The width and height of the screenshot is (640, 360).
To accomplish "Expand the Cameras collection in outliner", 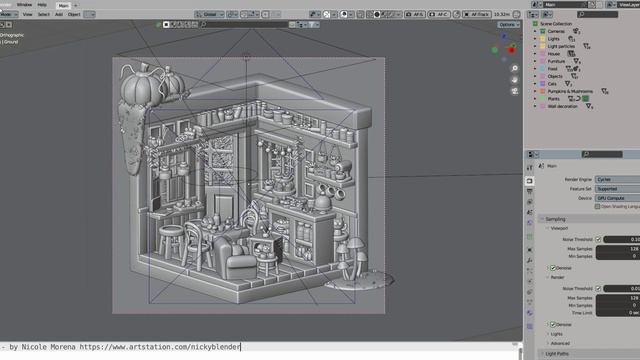I will click(535, 31).
